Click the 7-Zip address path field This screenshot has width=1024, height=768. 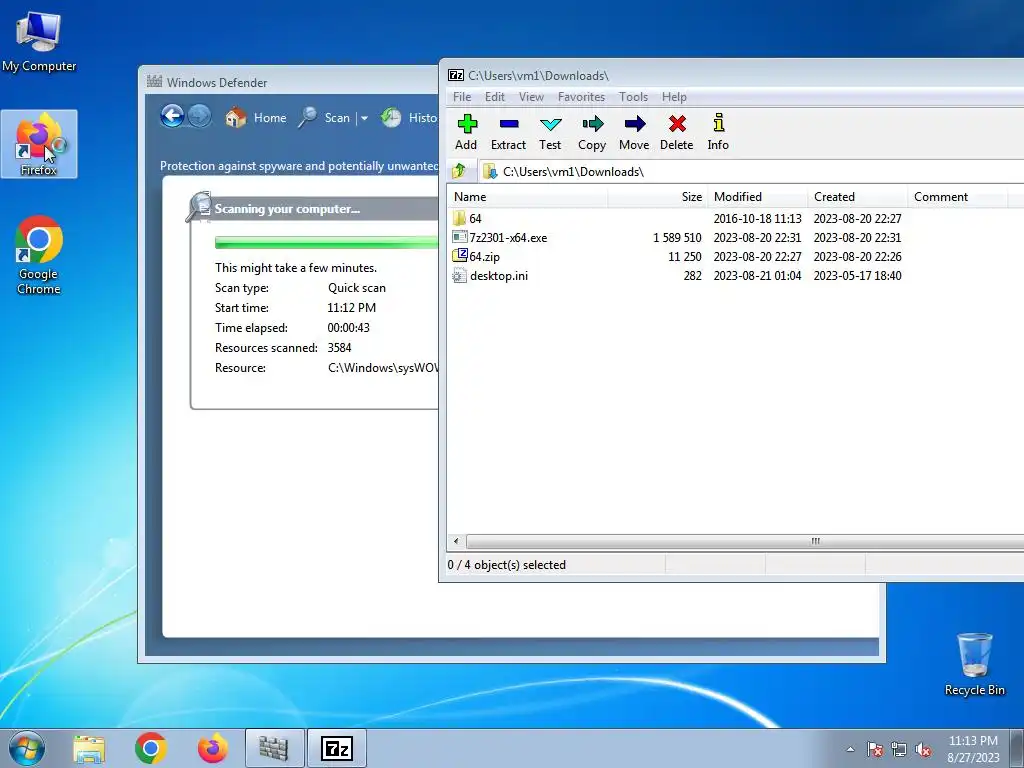point(751,172)
